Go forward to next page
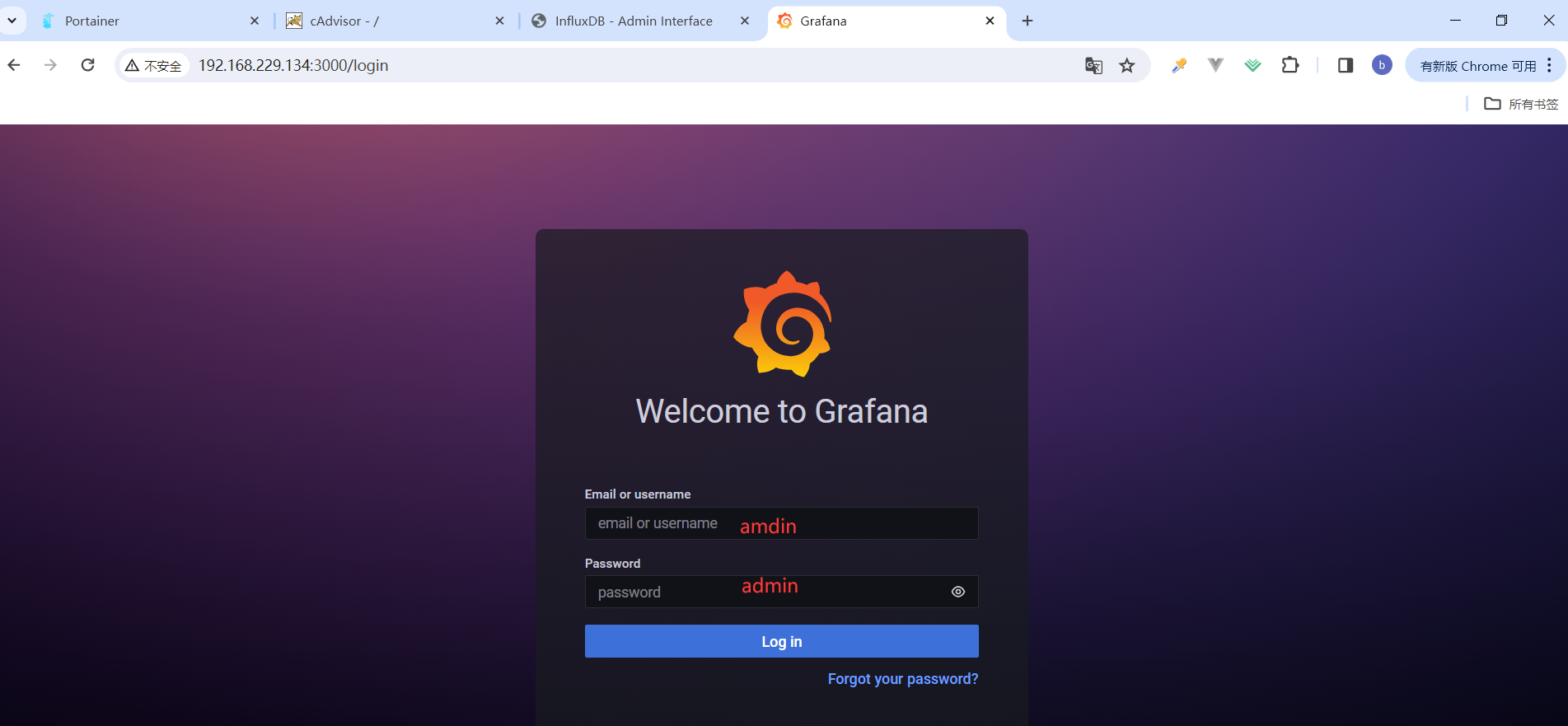Viewport: 1568px width, 726px height. [x=51, y=65]
